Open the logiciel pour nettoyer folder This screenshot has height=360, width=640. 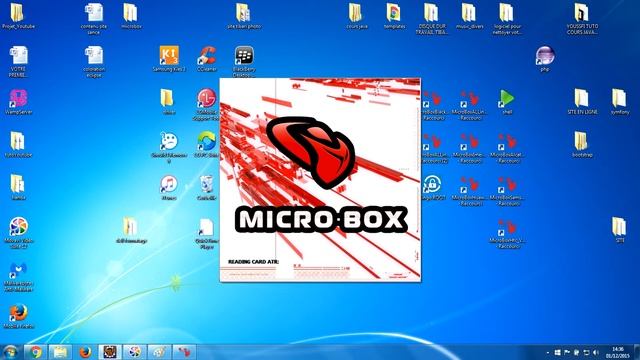(x=507, y=18)
